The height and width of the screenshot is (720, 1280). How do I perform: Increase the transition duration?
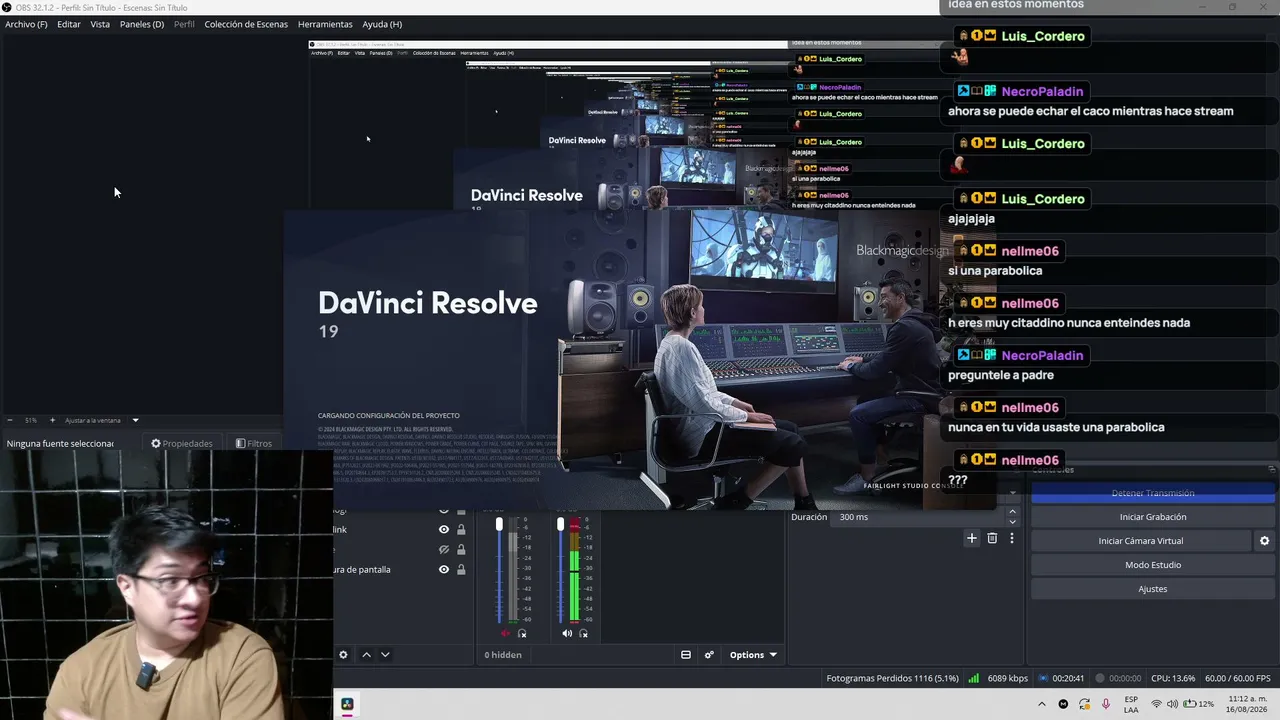click(1012, 512)
